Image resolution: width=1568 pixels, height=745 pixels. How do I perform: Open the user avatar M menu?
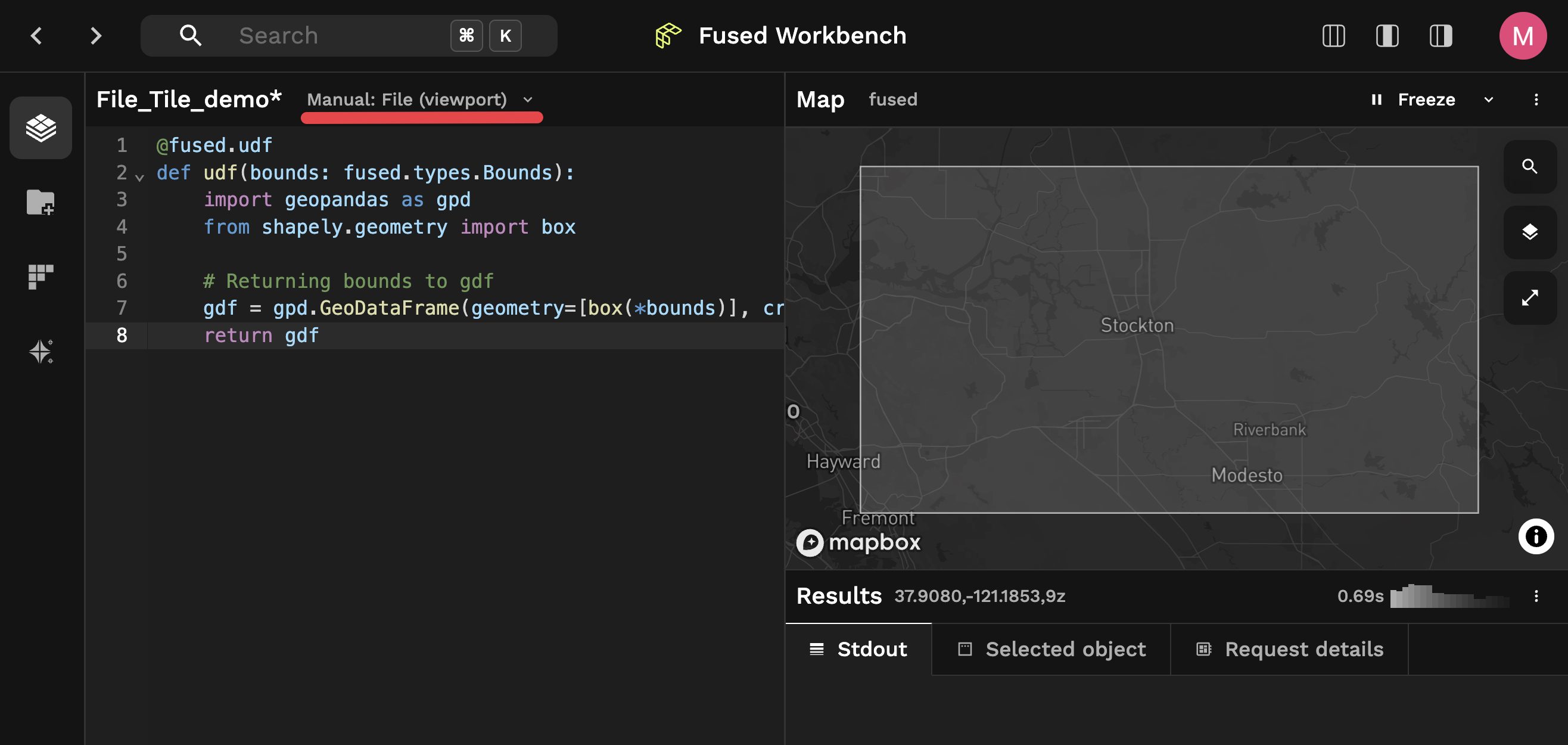(1522, 35)
